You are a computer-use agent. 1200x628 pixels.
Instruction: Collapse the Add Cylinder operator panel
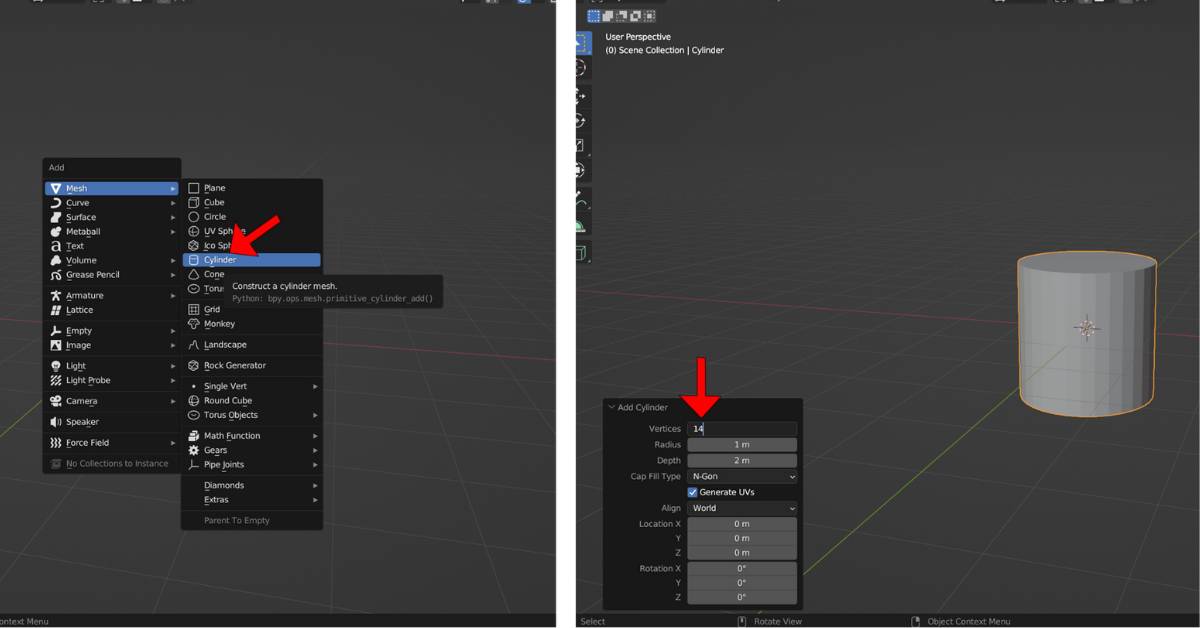point(611,407)
